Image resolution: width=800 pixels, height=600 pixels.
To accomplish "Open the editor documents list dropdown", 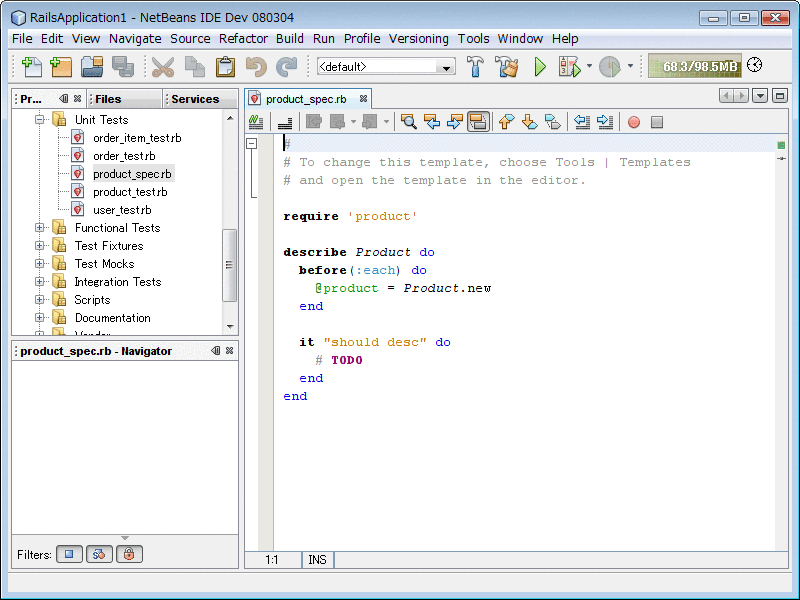I will click(760, 95).
